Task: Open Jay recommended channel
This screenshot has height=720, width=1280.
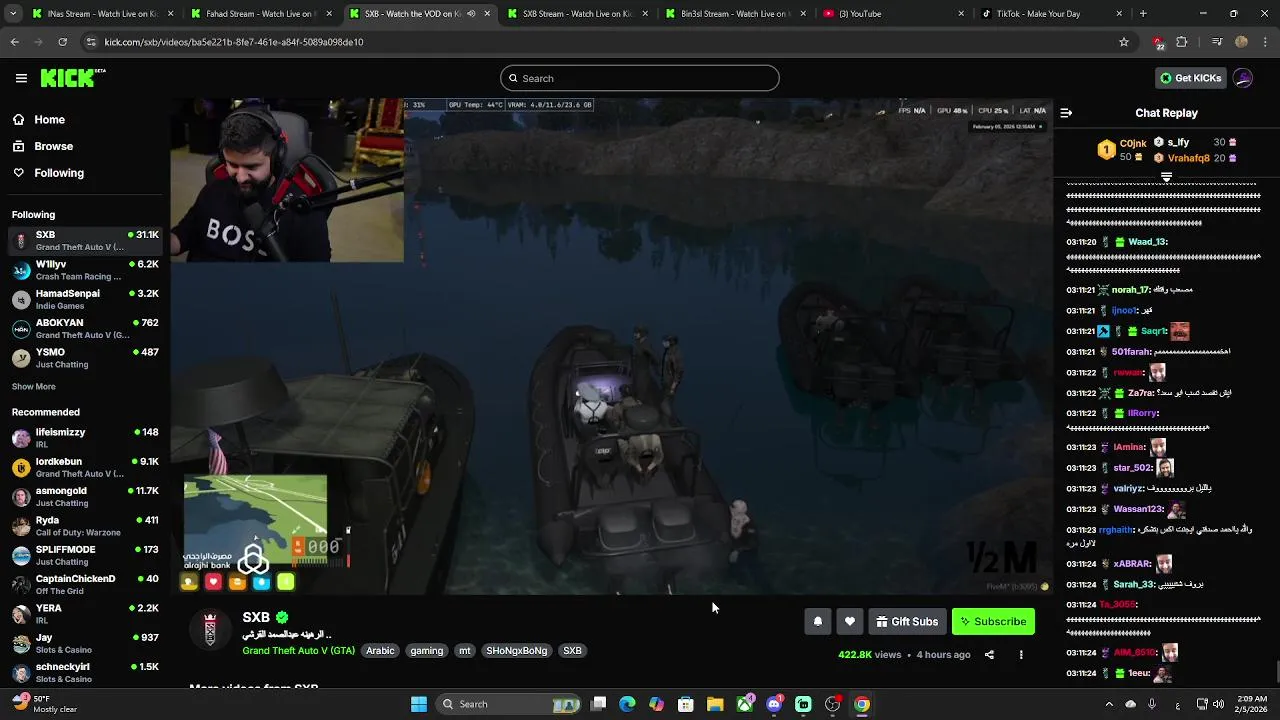Action: tap(85, 643)
